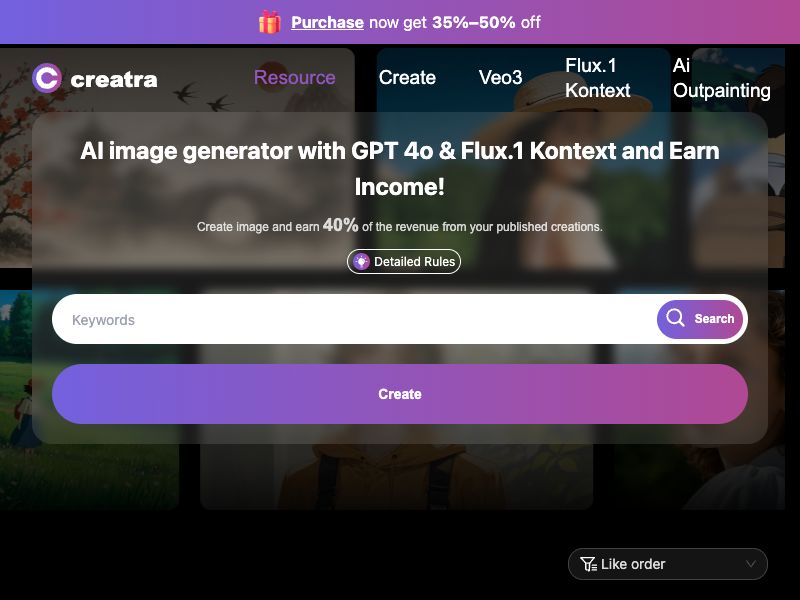Follow the Purchase link in promo banner
The width and height of the screenshot is (800, 600).
pyautogui.click(x=327, y=22)
